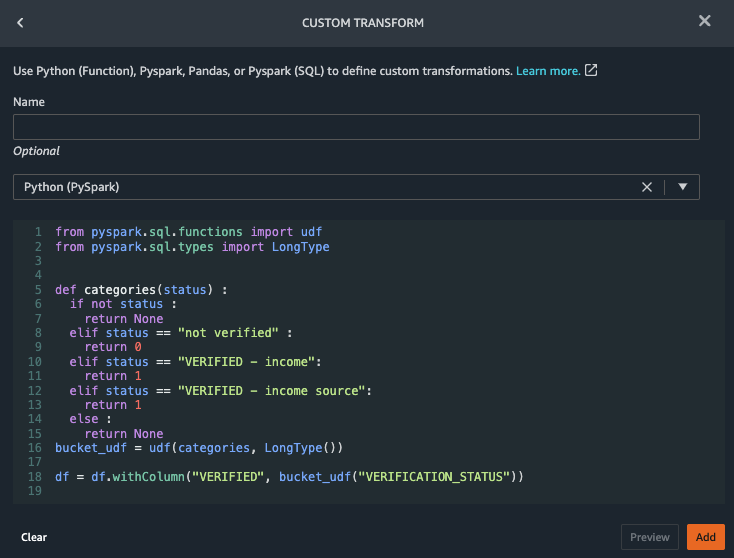This screenshot has width=734, height=558.
Task: Follow the Learn more link
Action: 547,71
